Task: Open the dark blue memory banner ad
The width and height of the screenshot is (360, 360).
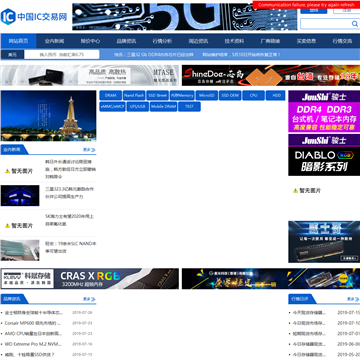Action: (x=271, y=279)
